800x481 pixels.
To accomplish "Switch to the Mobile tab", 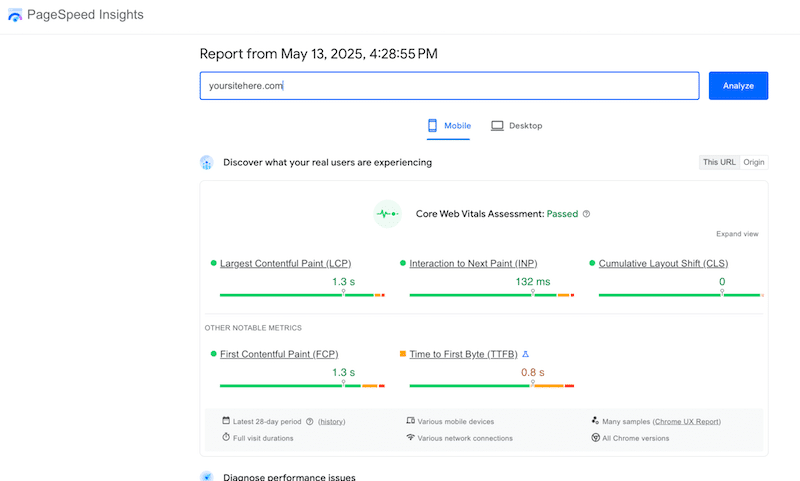I will [x=448, y=126].
